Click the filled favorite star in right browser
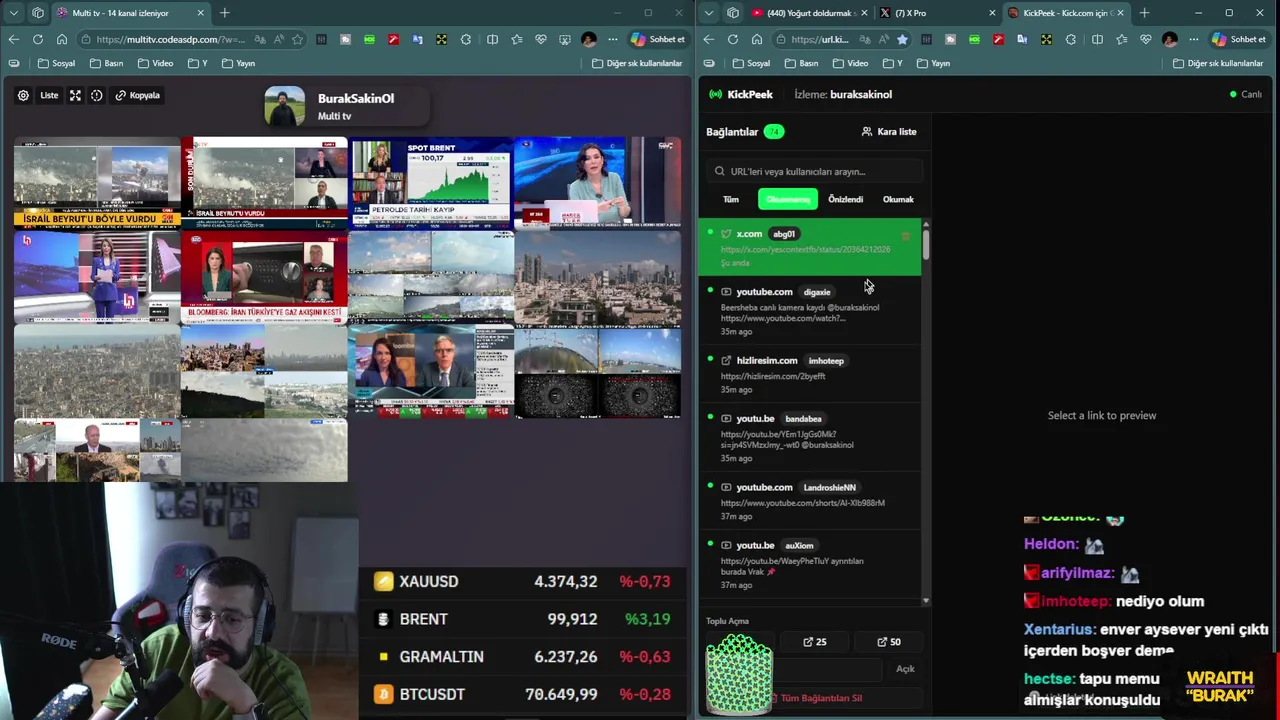The image size is (1280, 720). click(902, 39)
